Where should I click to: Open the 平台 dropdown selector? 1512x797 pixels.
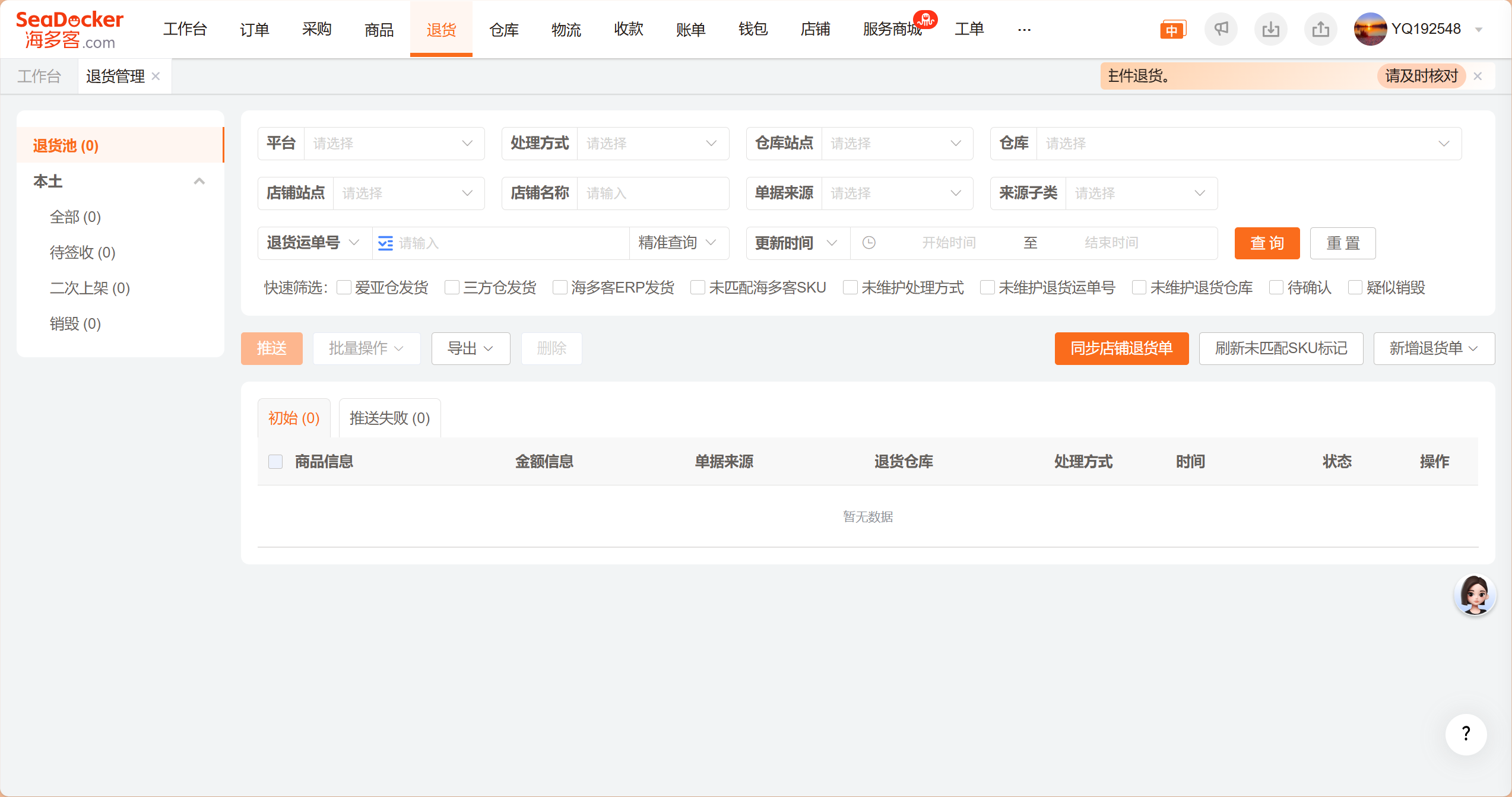point(394,144)
